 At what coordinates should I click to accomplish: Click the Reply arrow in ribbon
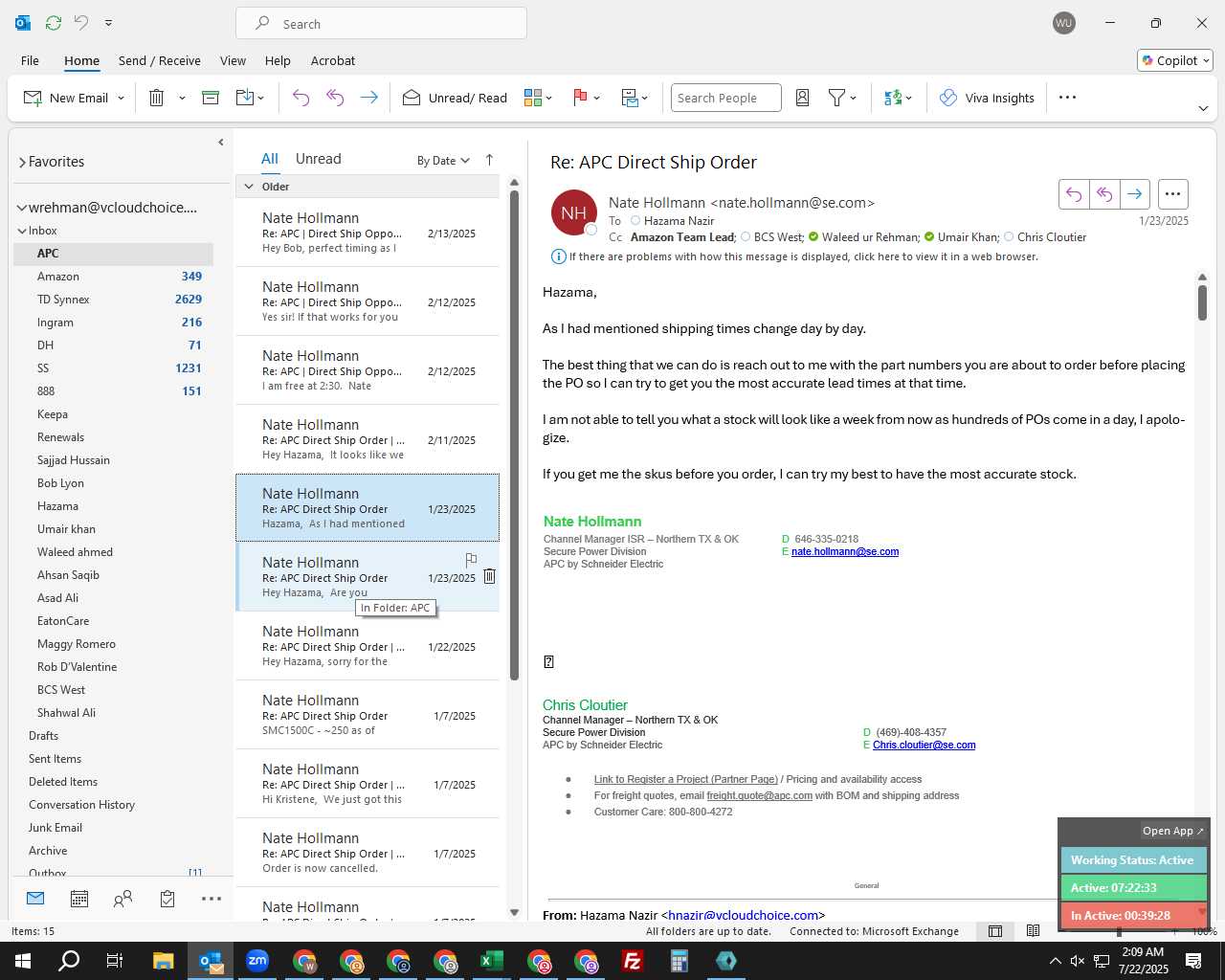point(301,98)
